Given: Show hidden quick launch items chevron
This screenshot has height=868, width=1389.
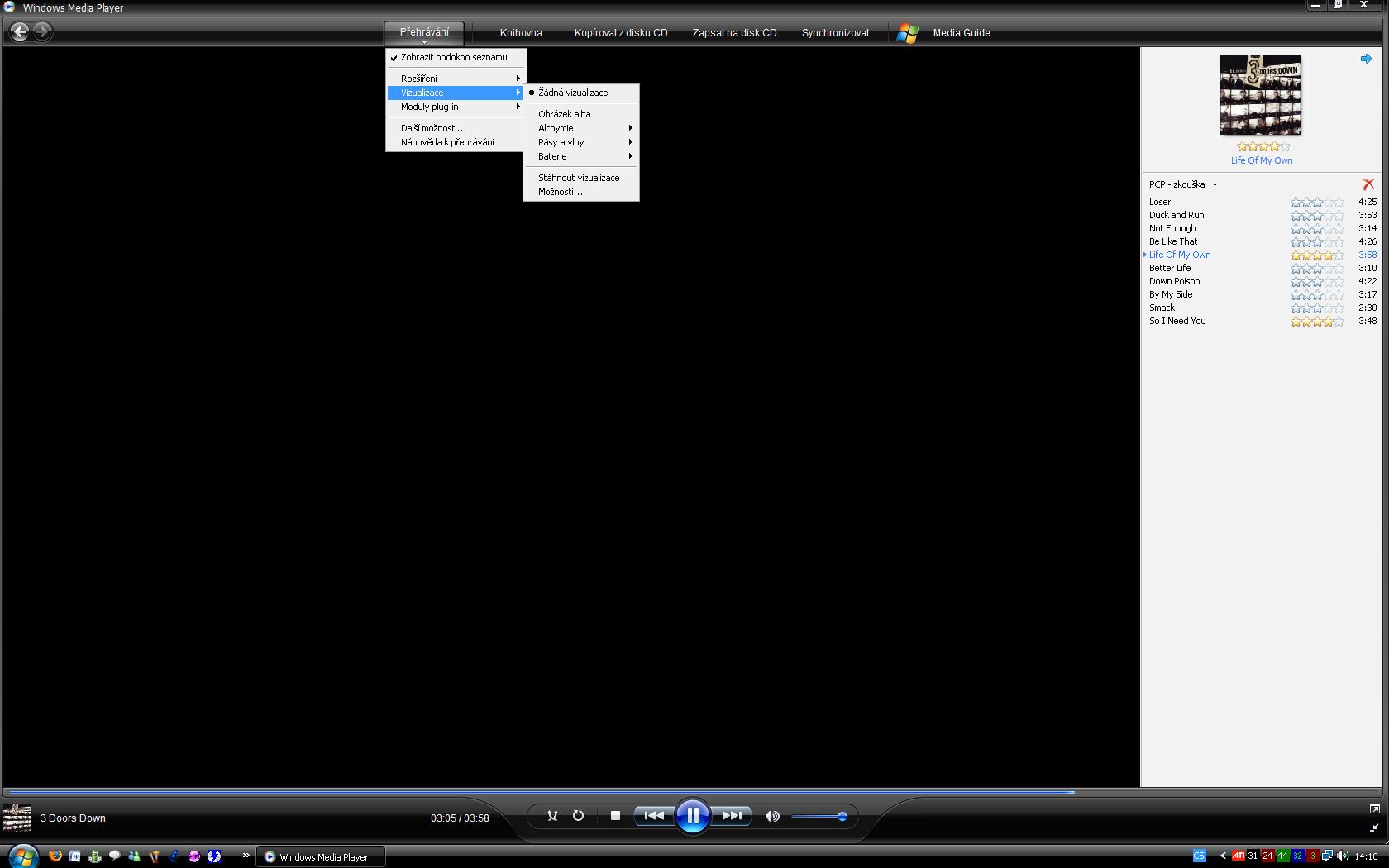Looking at the screenshot, I should coord(246,855).
